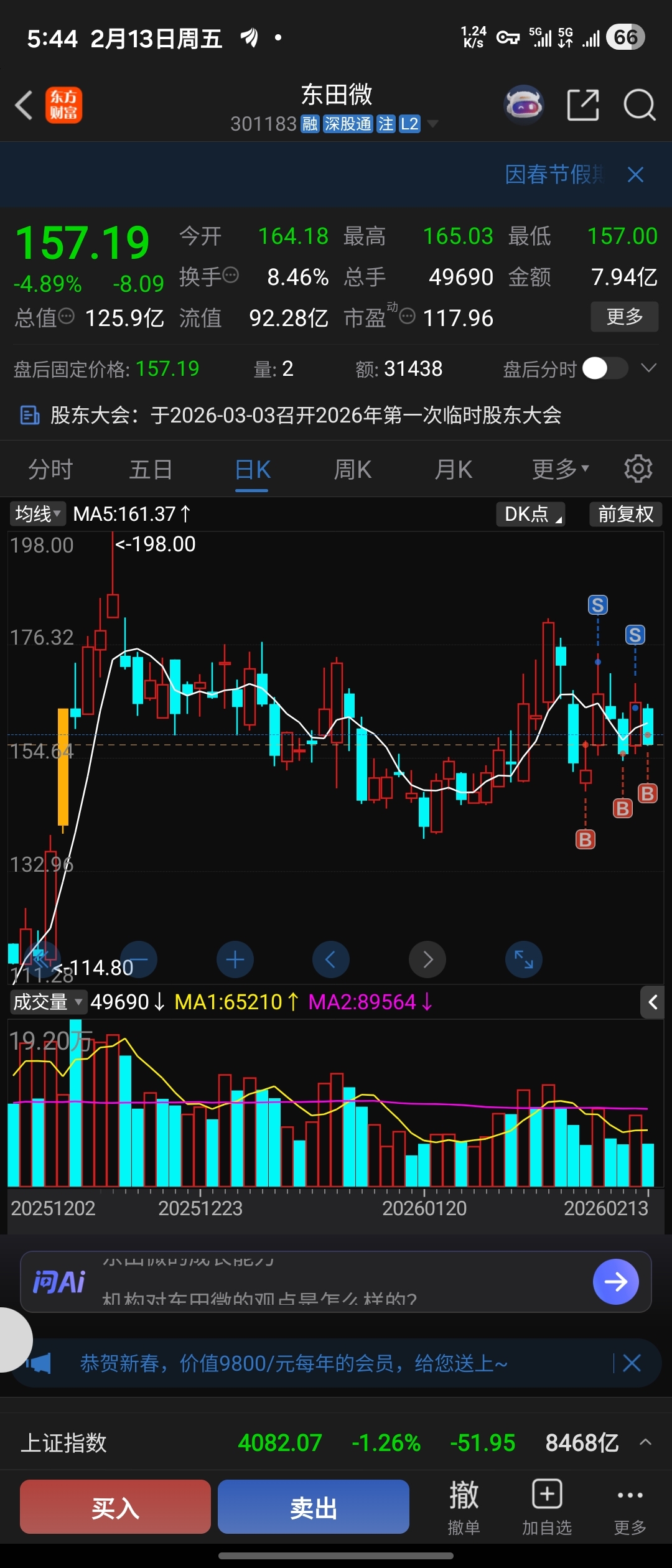Open the 东方财富 app logo
The width and height of the screenshot is (672, 1568).
(x=63, y=105)
